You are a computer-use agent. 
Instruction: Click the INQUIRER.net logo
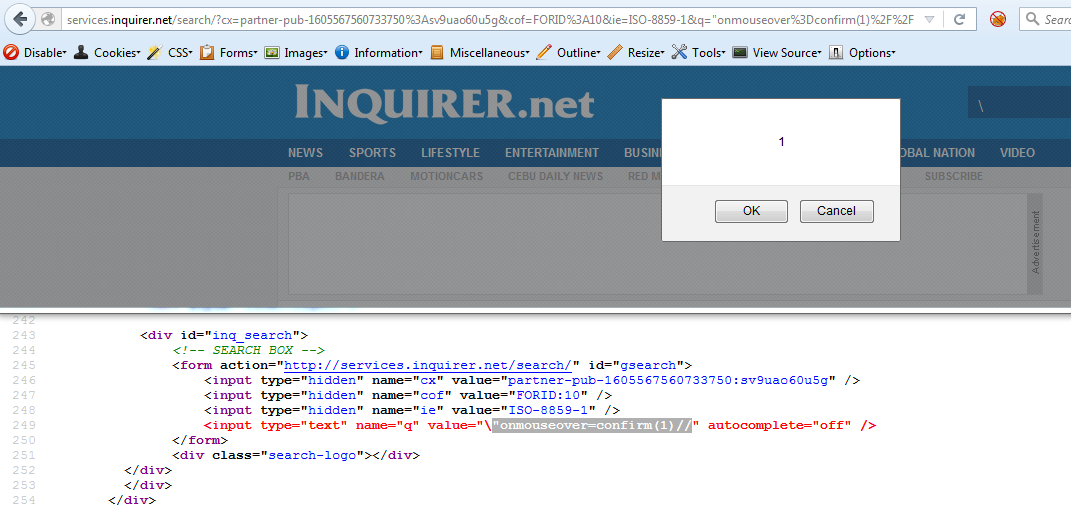coord(445,103)
